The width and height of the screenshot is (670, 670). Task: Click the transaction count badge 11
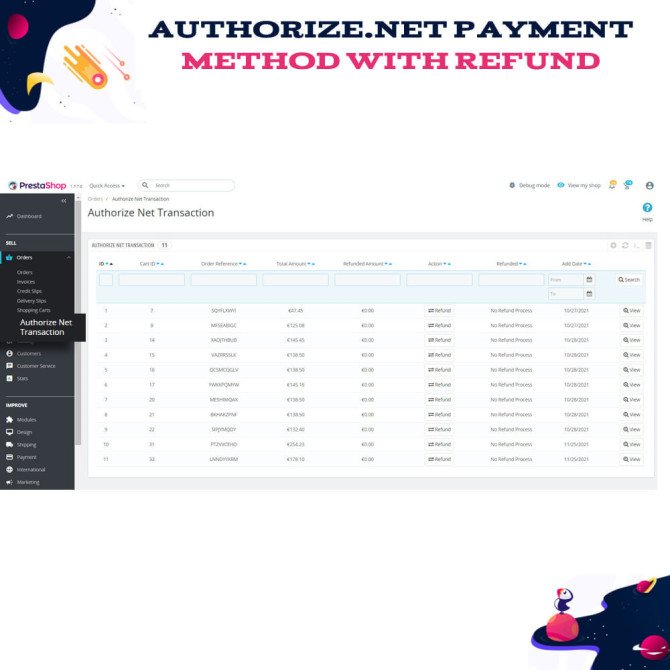164,245
